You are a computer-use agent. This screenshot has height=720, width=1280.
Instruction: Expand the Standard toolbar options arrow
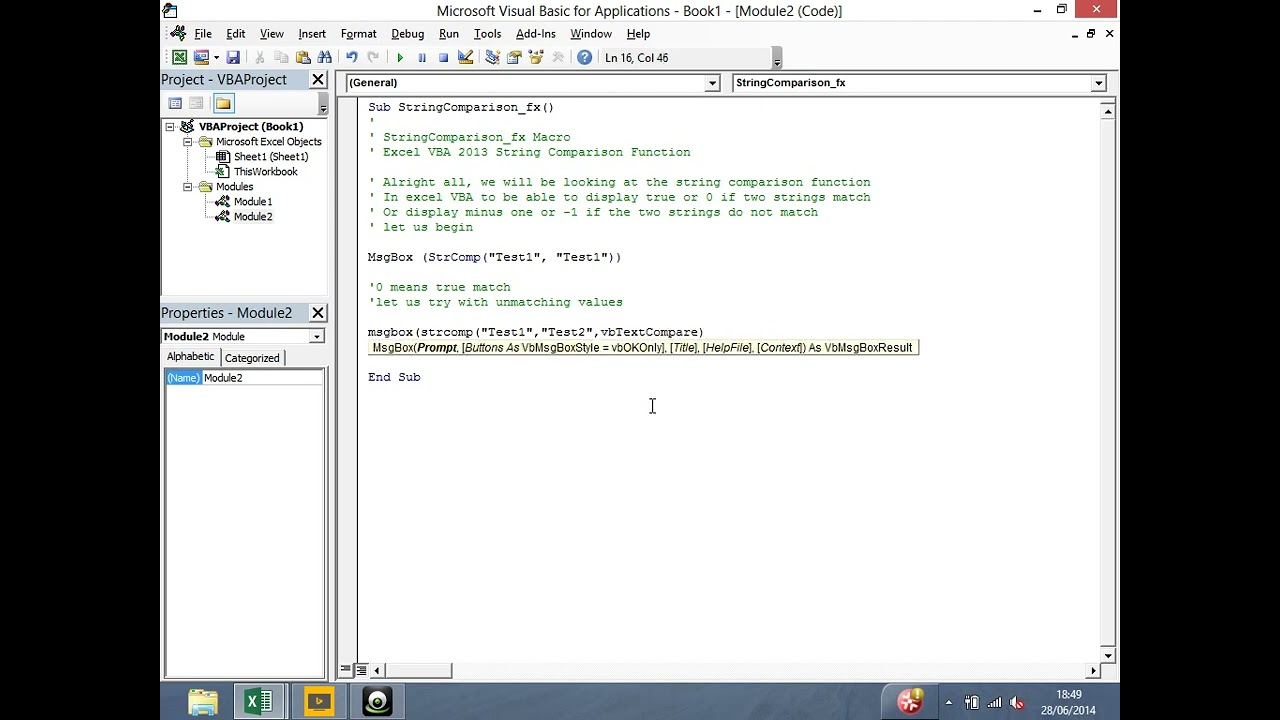[x=777, y=59]
